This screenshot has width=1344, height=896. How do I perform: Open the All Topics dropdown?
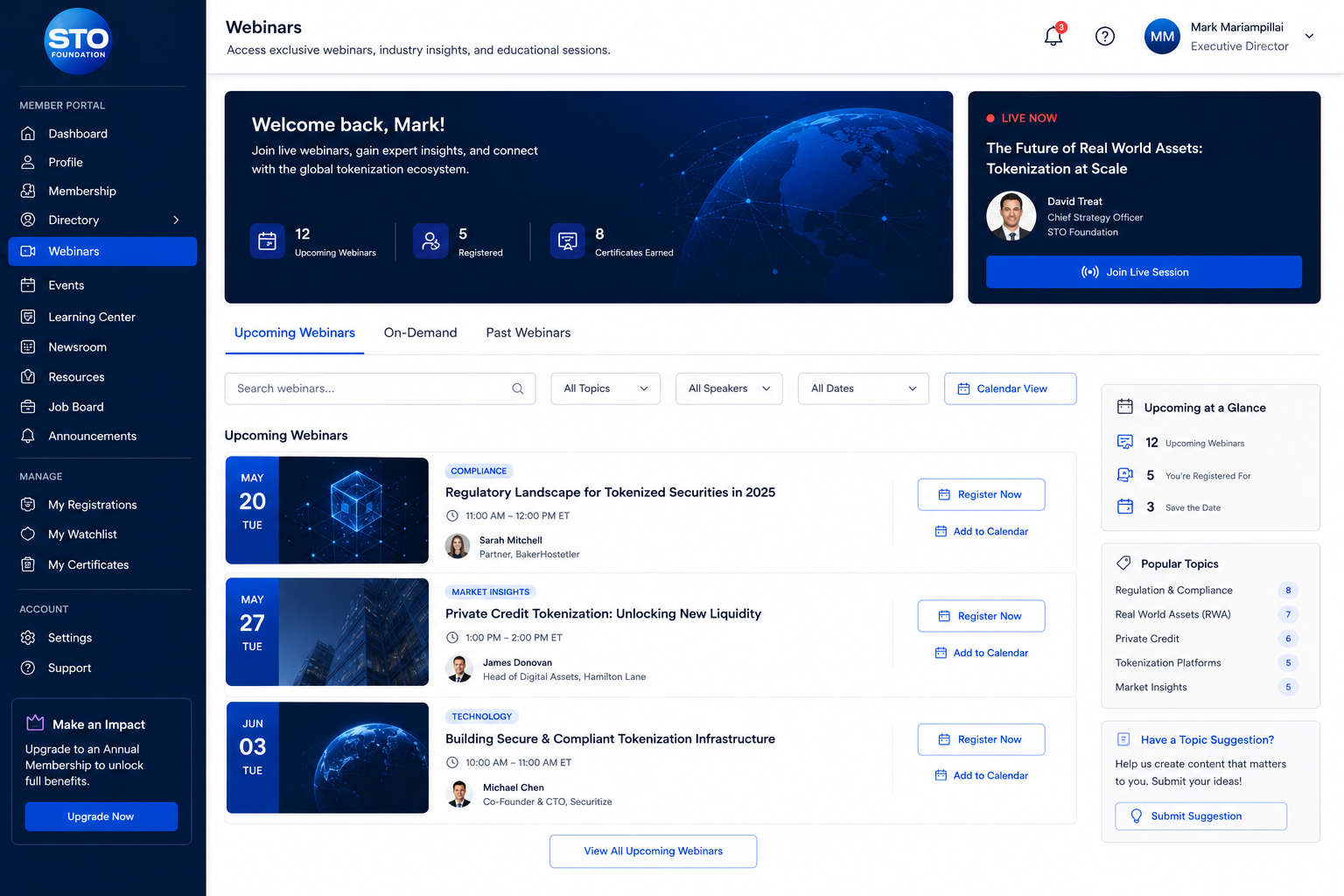[x=605, y=388]
